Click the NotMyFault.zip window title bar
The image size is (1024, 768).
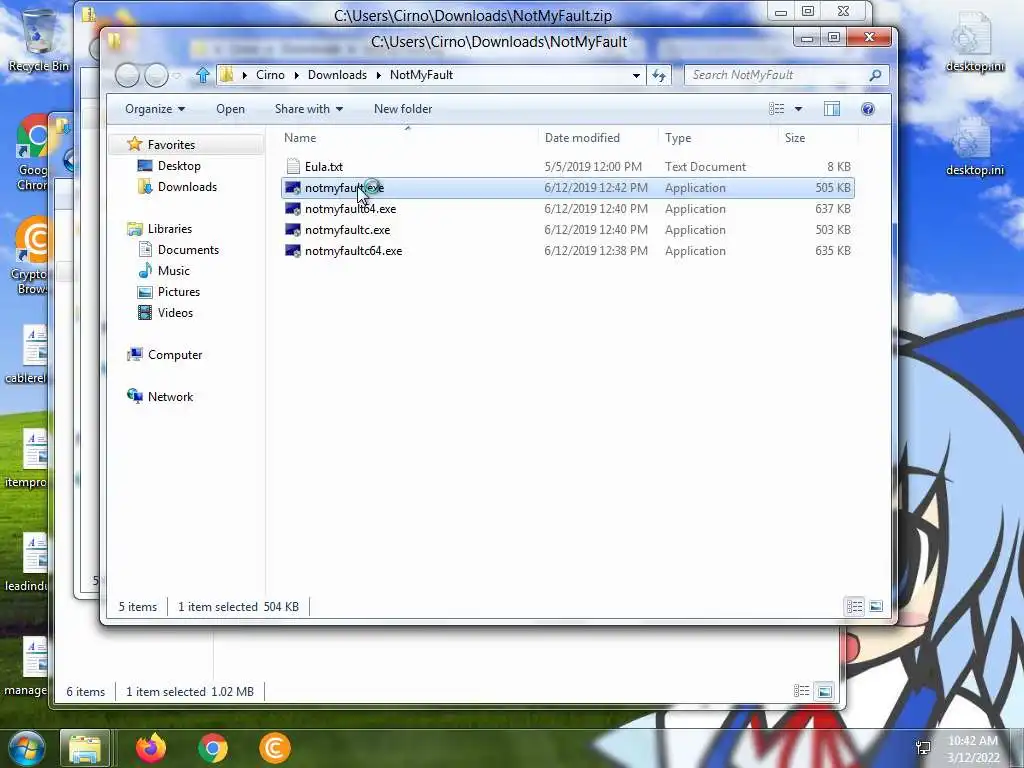click(473, 15)
